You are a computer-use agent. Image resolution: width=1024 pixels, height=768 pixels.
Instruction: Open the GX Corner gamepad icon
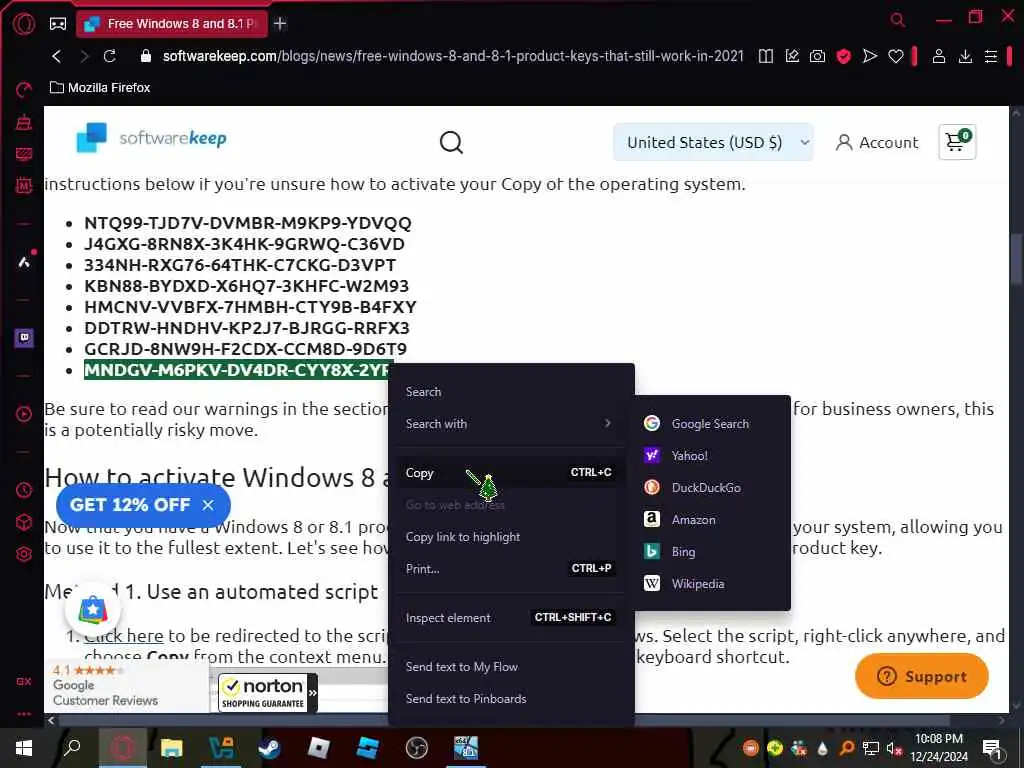pos(58,24)
